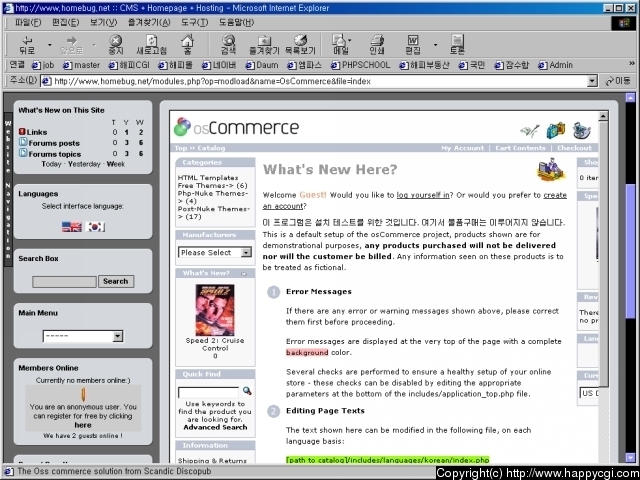Viewport: 640px width, 480px height.
Task: Click the What's New box arrow icon
Action: (x=244, y=274)
